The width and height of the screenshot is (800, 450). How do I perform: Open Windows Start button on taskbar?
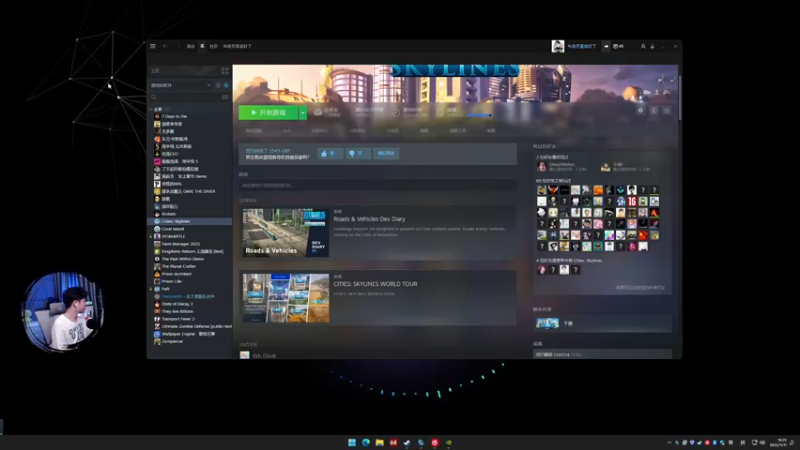352,442
